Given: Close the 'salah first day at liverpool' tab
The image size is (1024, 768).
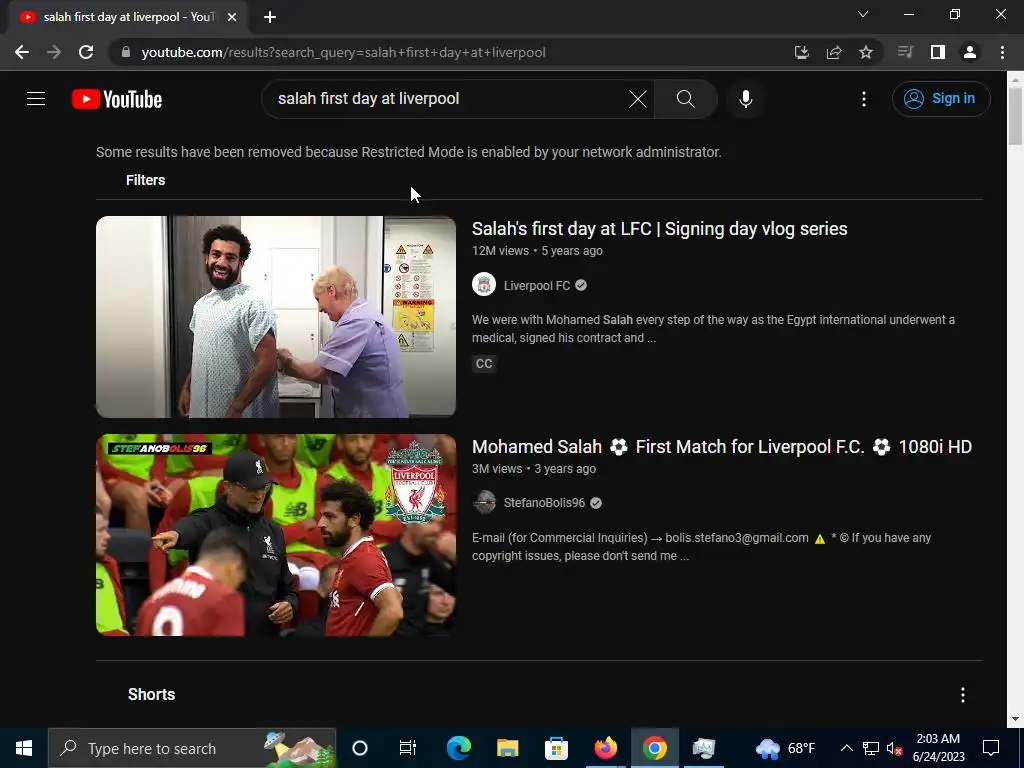Looking at the screenshot, I should (x=232, y=17).
